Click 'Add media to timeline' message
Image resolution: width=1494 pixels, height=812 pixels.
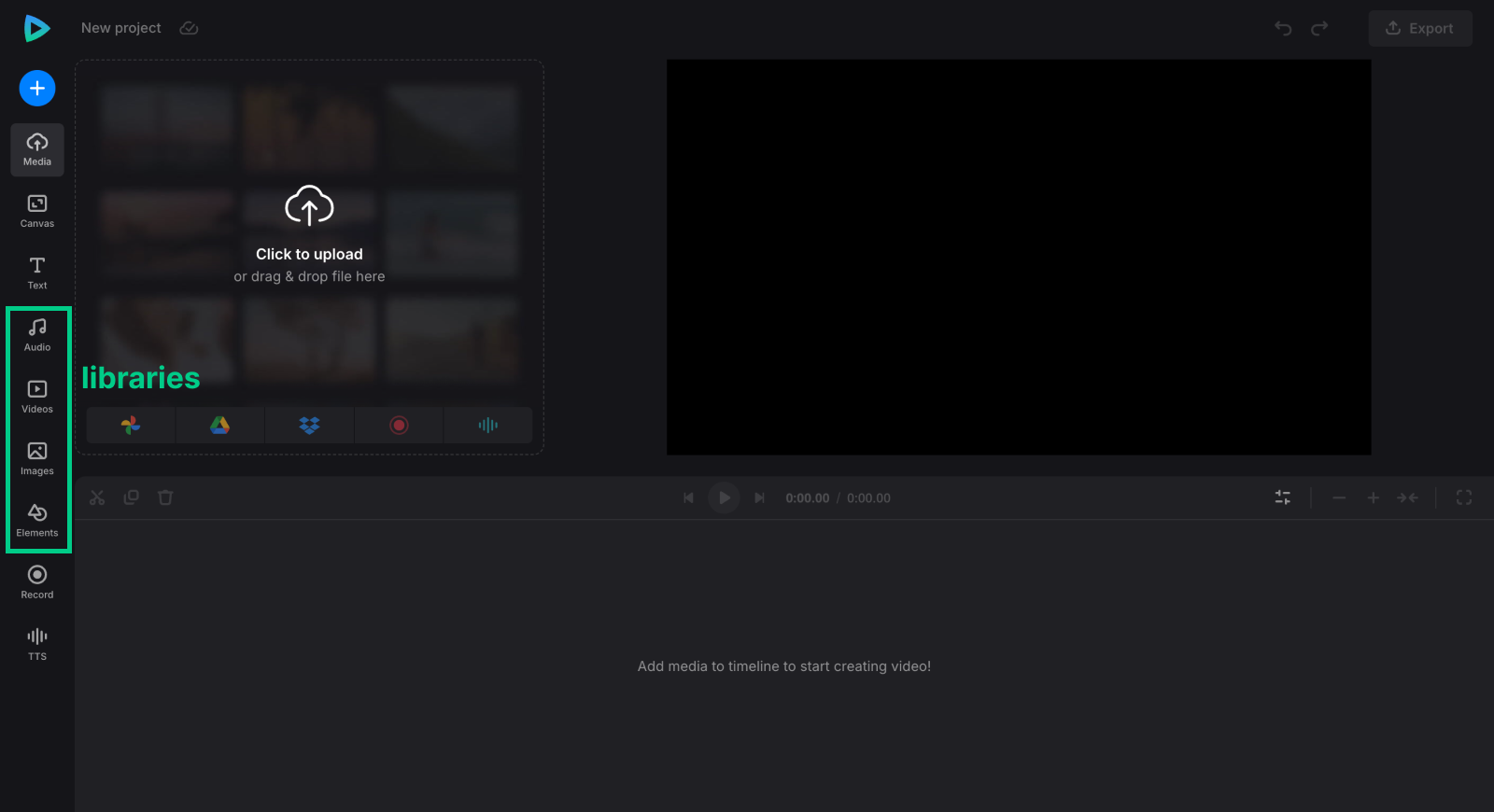[x=784, y=666]
